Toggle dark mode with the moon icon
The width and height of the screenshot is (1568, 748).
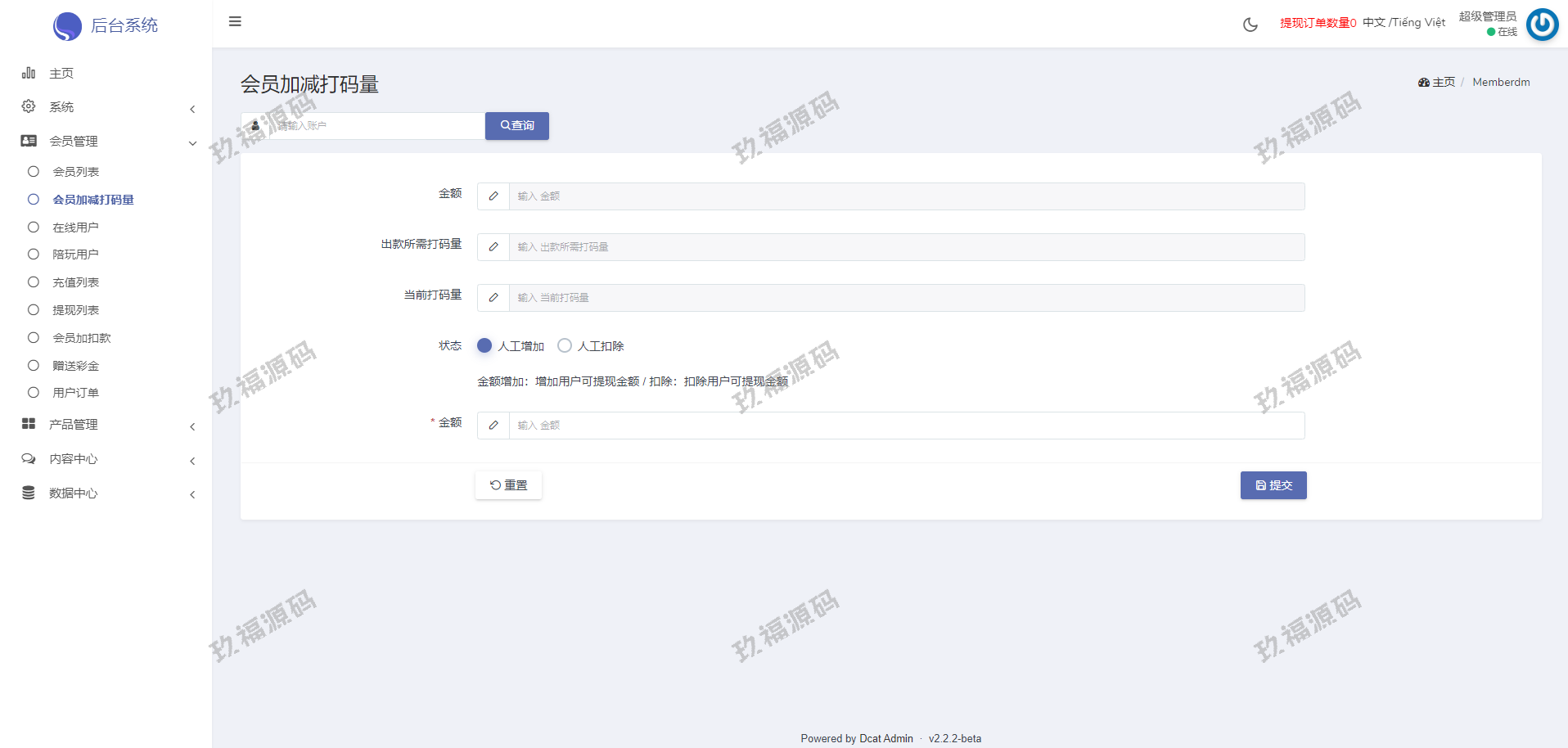pos(1250,25)
